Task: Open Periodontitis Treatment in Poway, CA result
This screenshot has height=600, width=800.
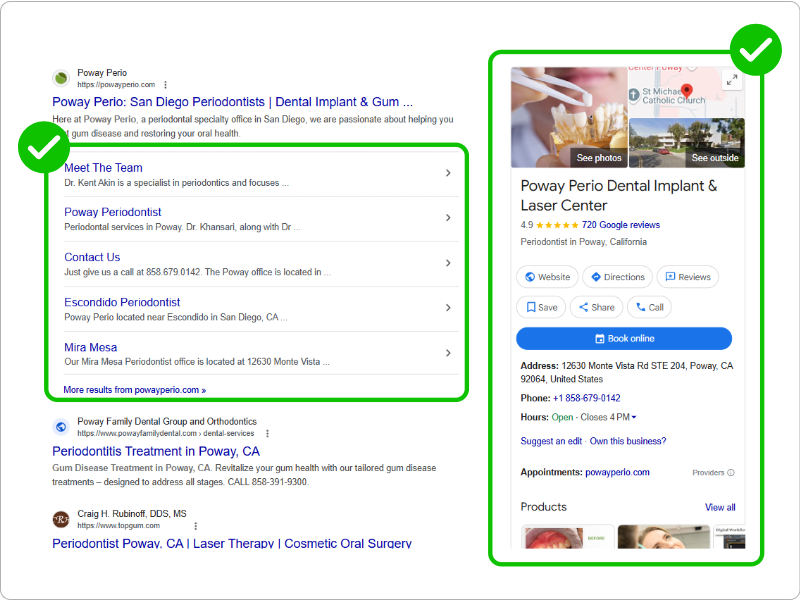Action: click(x=156, y=452)
